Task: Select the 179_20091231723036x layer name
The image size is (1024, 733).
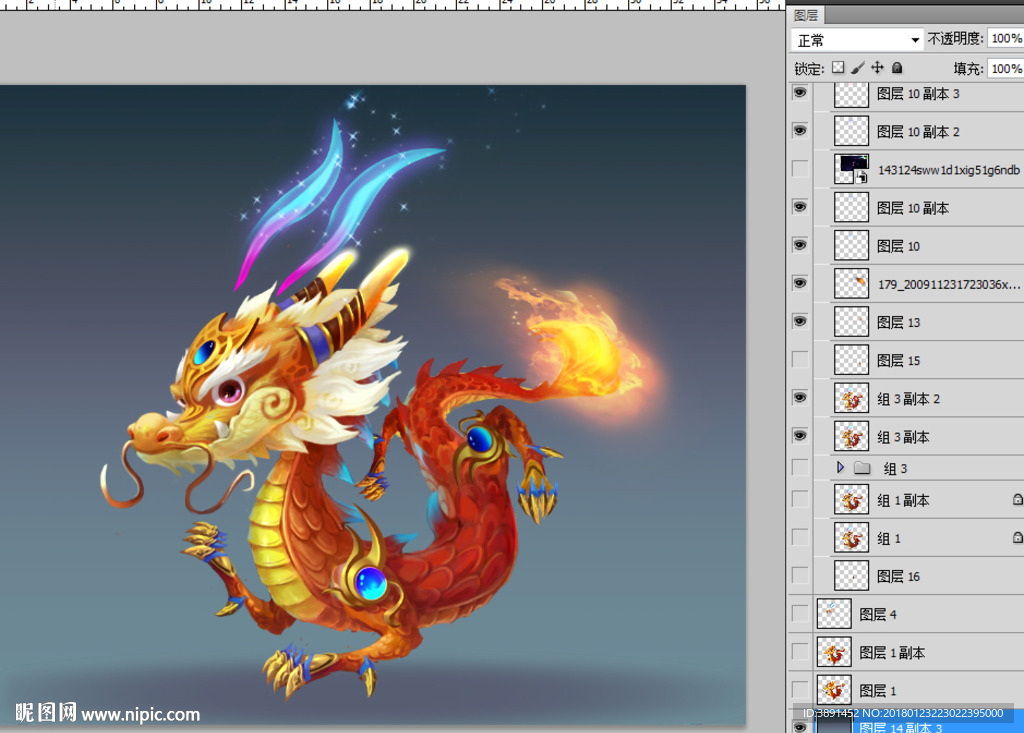Action: pos(948,284)
